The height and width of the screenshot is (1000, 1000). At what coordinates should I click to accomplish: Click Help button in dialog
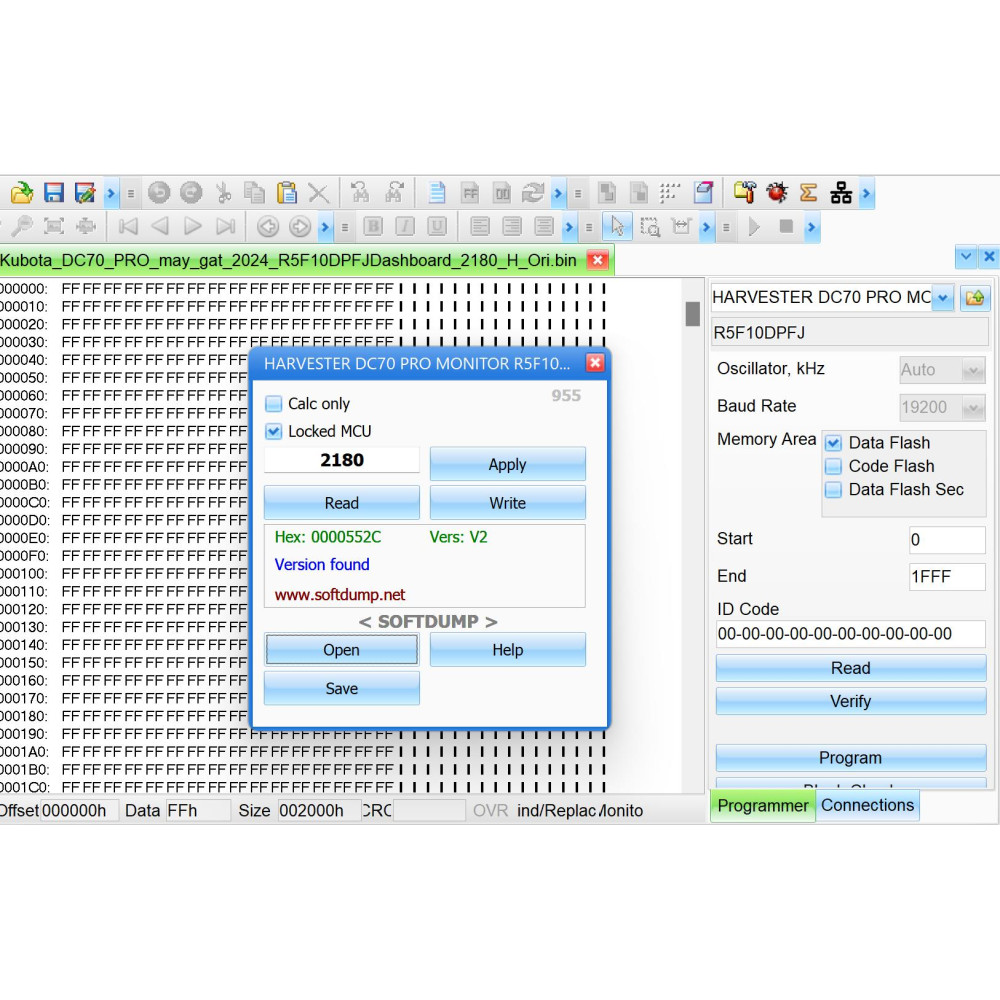(508, 650)
